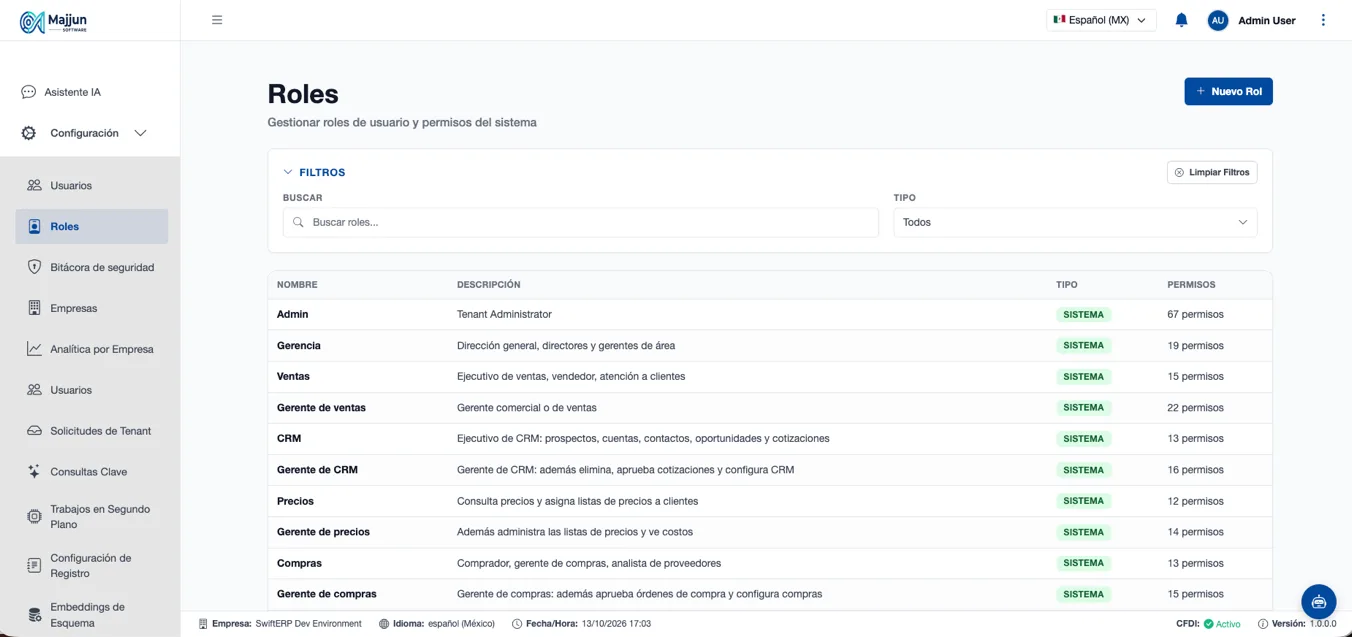This screenshot has height=637, width=1352.
Task: Click the Solicitudes de Tenant inbox icon
Action: click(34, 431)
